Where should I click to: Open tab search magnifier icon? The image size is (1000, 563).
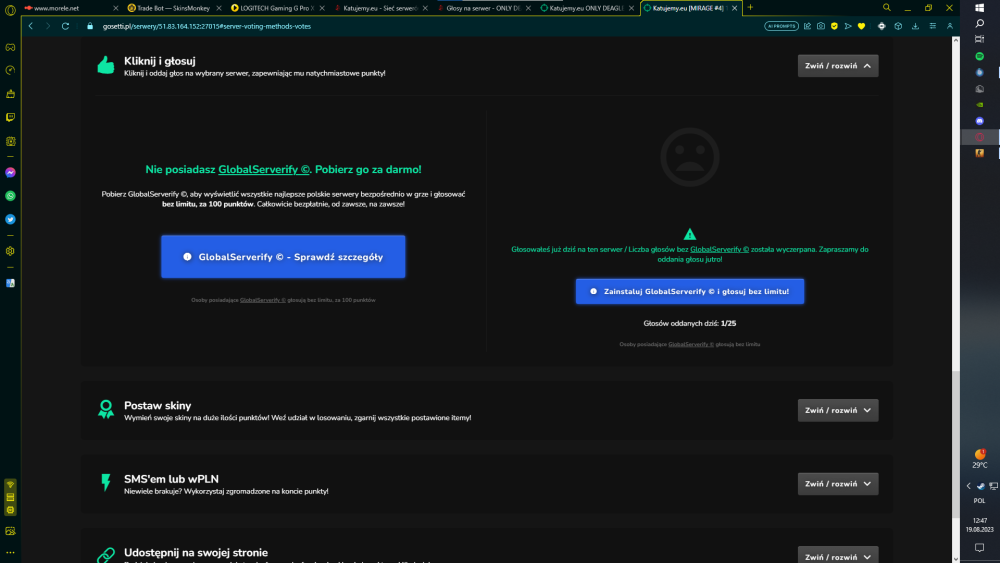point(886,8)
